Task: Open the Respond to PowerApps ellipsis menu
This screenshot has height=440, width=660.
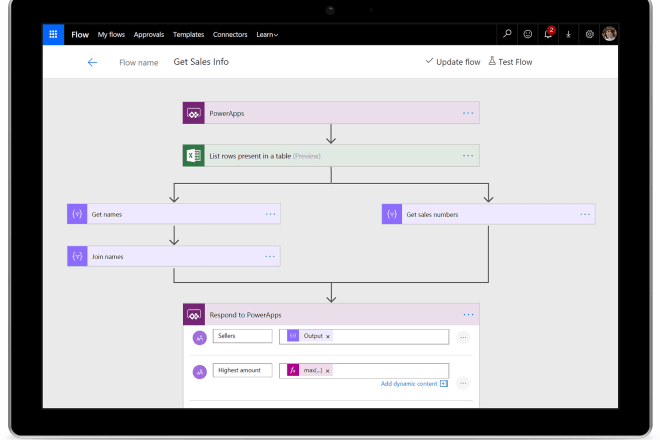Action: (x=468, y=314)
